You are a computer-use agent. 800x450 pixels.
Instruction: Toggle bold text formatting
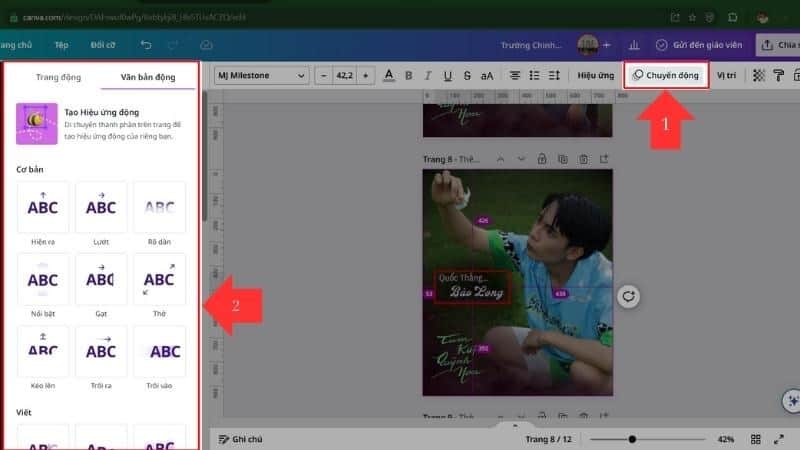tap(408, 75)
